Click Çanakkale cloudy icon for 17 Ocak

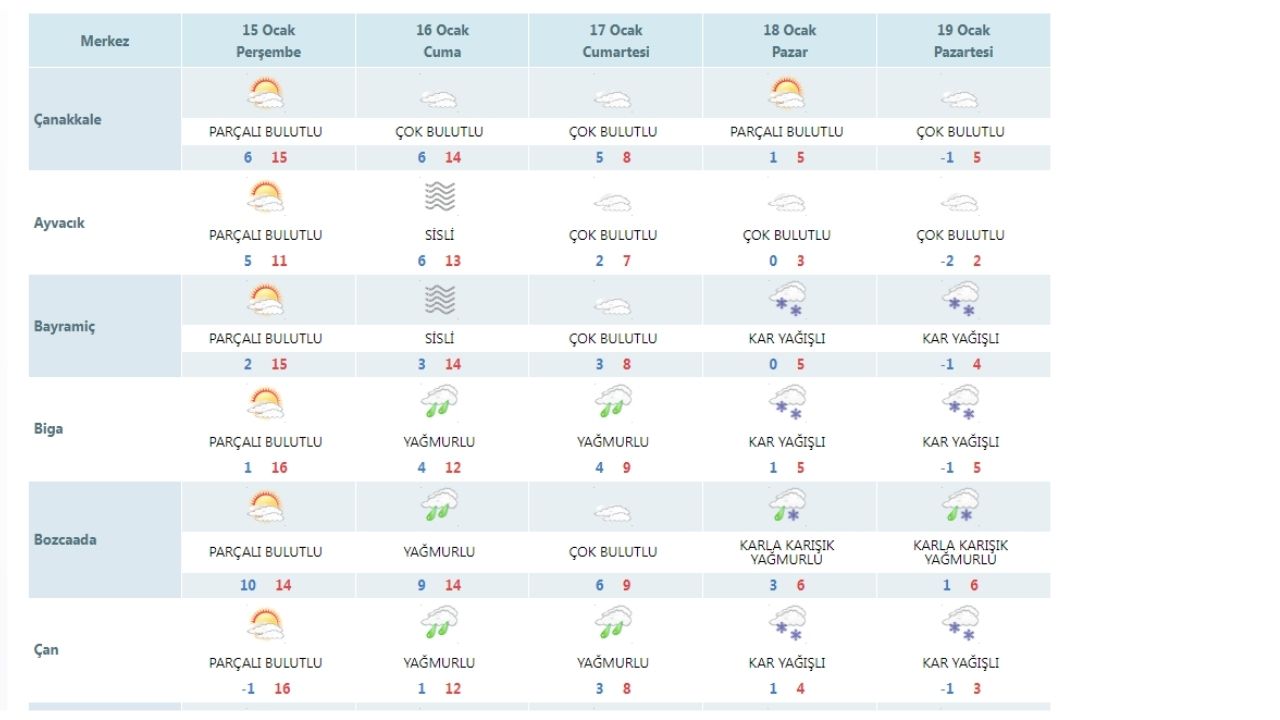(x=613, y=99)
